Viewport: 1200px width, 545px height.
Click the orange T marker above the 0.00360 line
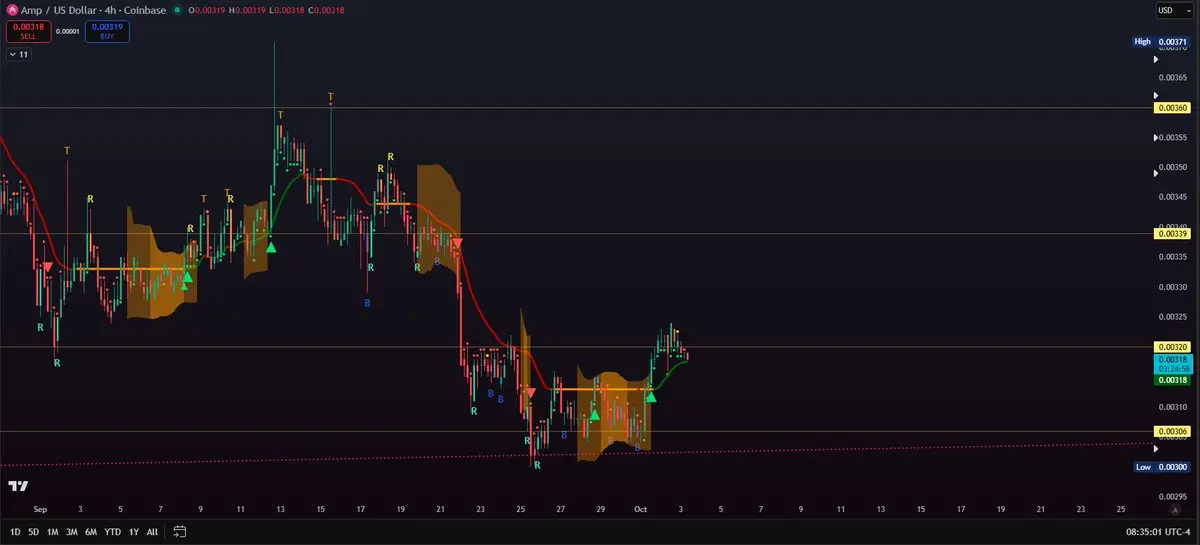(x=331, y=97)
